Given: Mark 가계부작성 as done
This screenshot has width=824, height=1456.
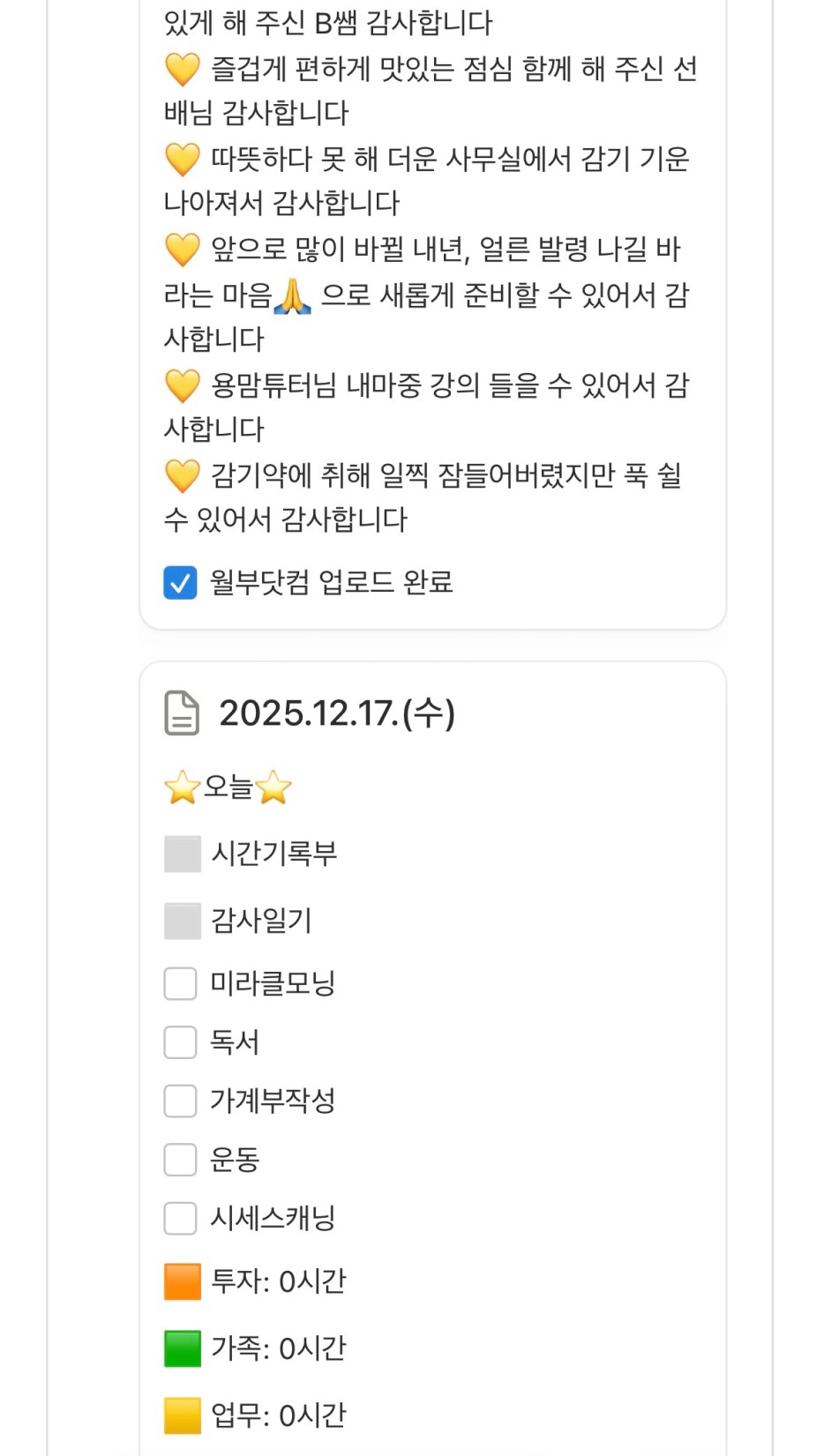Looking at the screenshot, I should click(x=181, y=1101).
